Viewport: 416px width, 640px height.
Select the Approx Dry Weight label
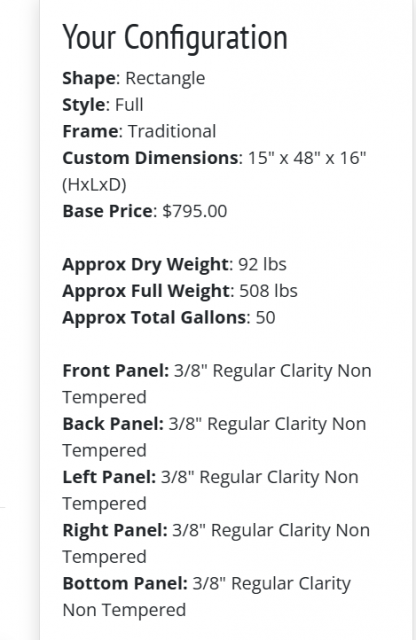coord(145,264)
